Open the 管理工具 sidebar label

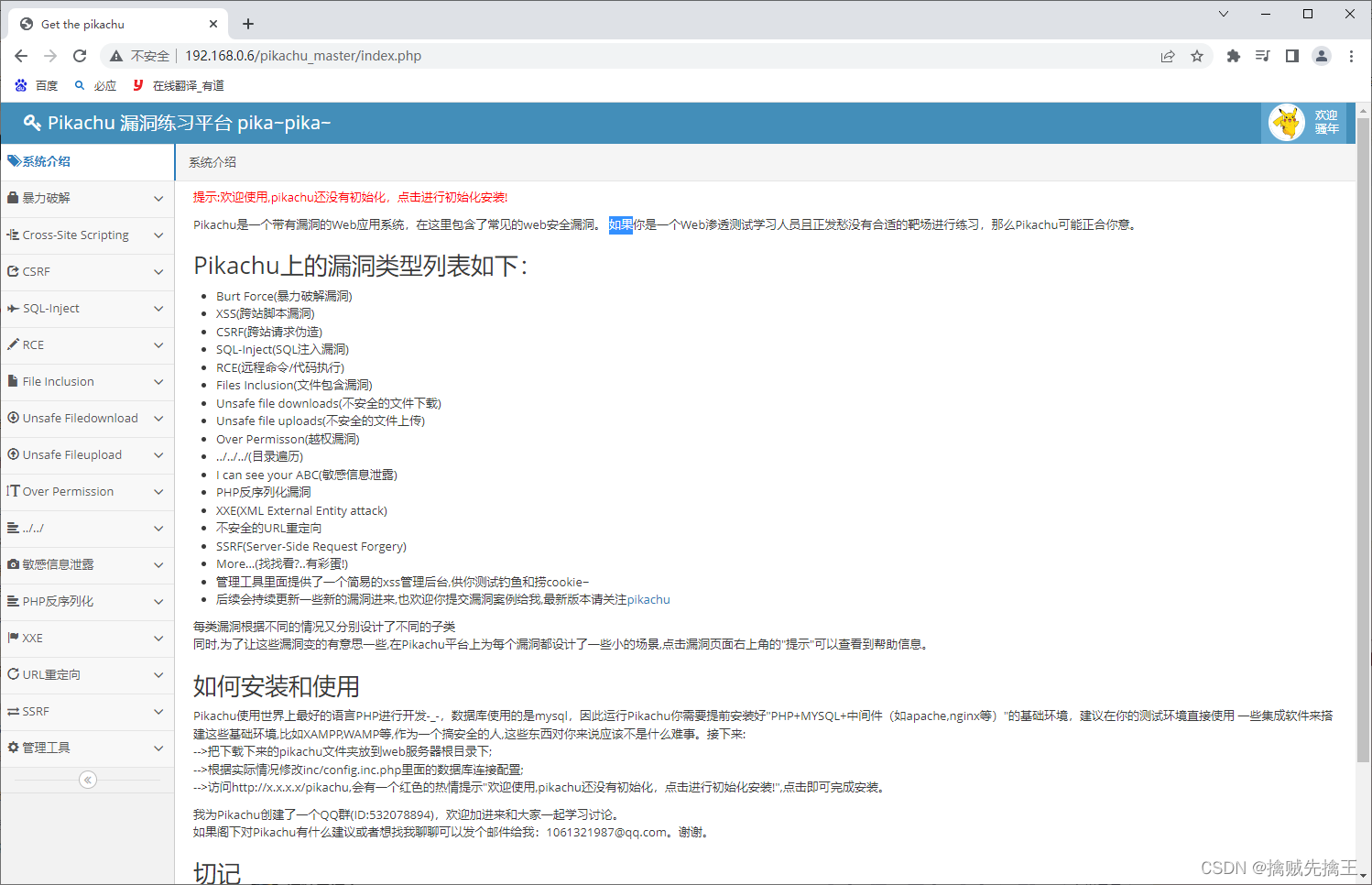click(x=46, y=748)
